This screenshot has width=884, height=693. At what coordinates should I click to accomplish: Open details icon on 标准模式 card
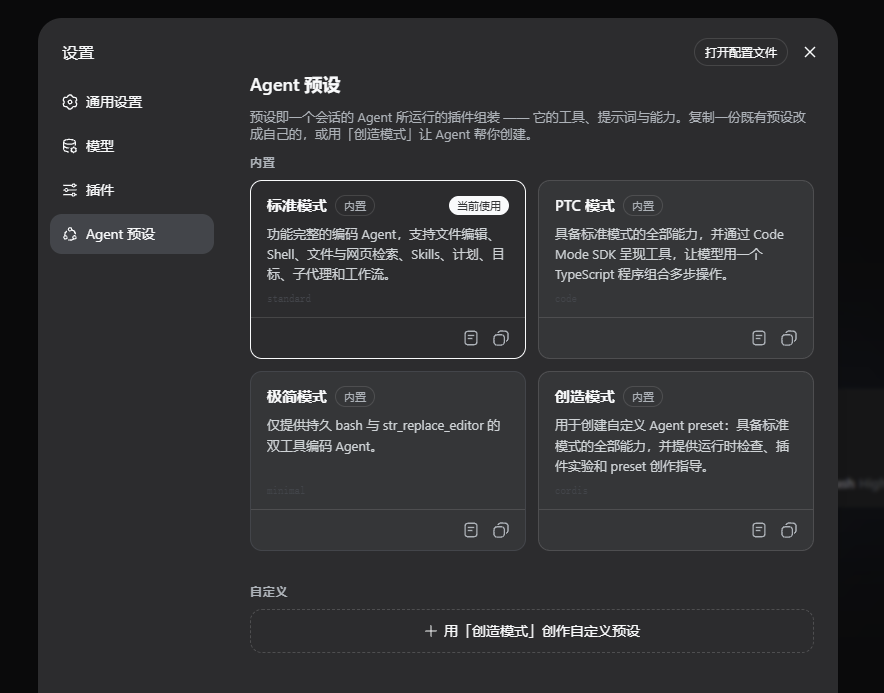point(471,338)
